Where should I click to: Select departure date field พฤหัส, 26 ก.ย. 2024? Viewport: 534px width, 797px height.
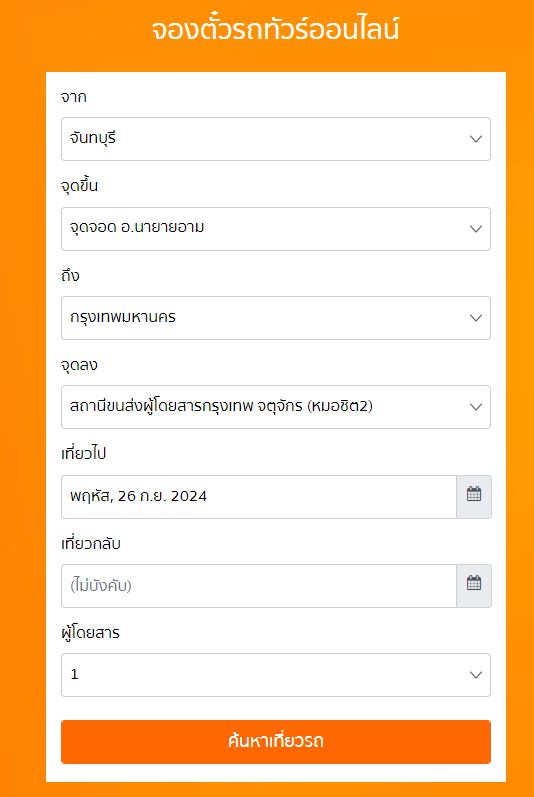tap(259, 497)
